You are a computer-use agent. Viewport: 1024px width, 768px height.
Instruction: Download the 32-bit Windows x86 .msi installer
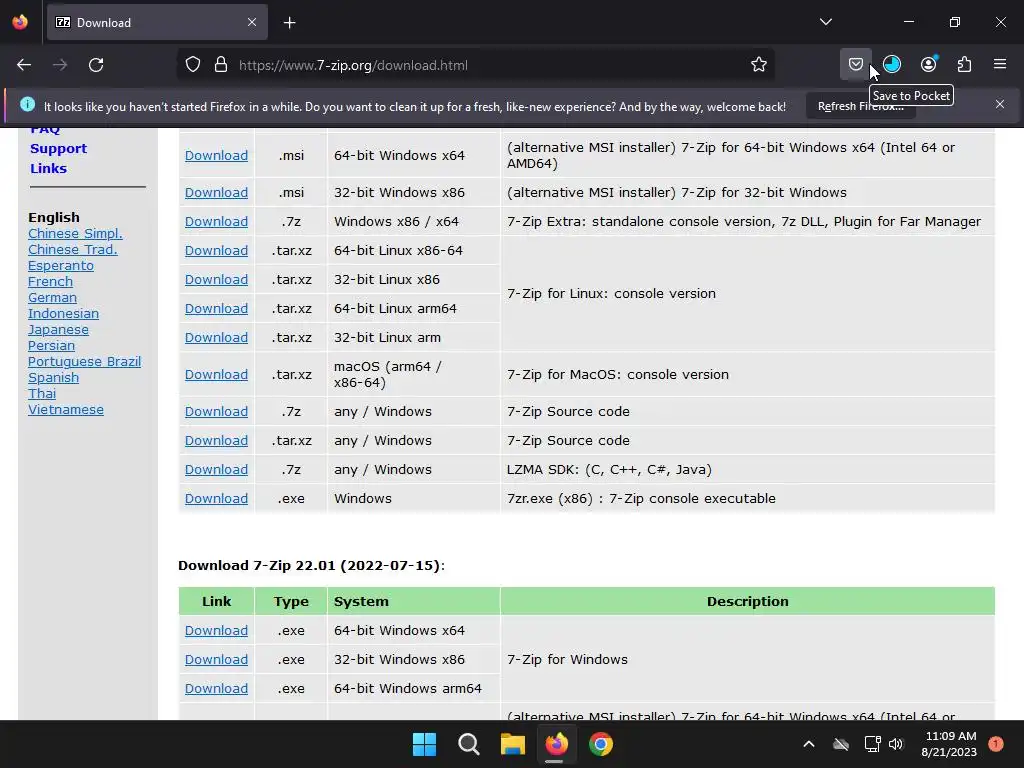(x=216, y=193)
